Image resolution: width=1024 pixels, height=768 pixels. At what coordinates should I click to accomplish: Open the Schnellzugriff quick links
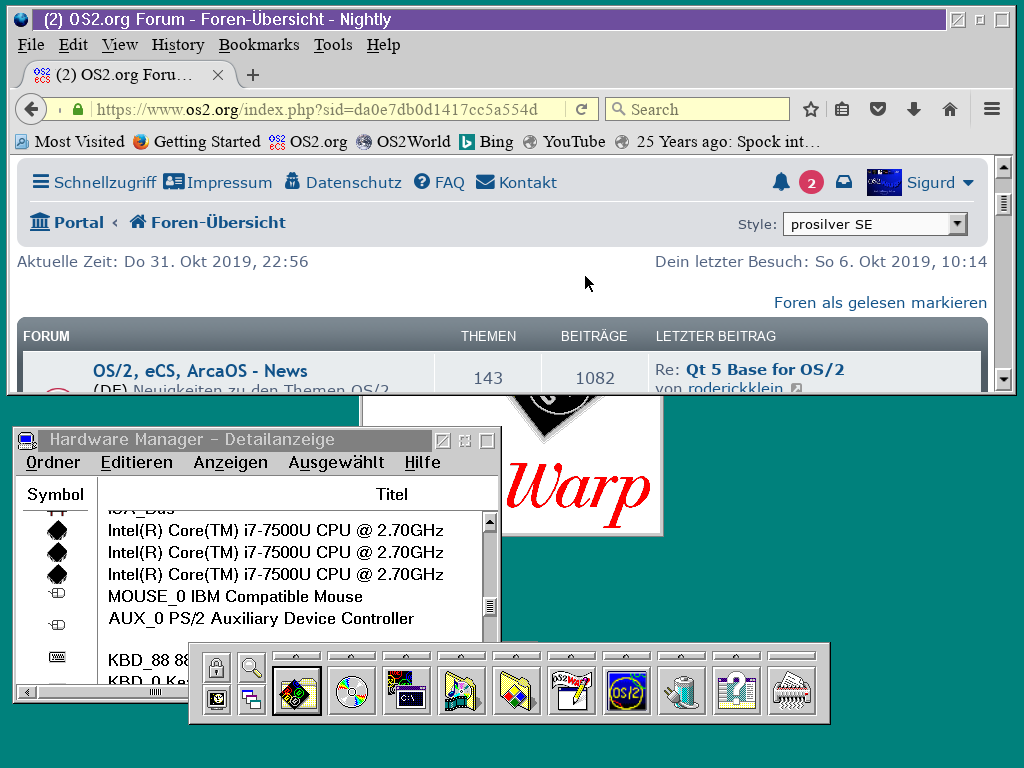95,182
